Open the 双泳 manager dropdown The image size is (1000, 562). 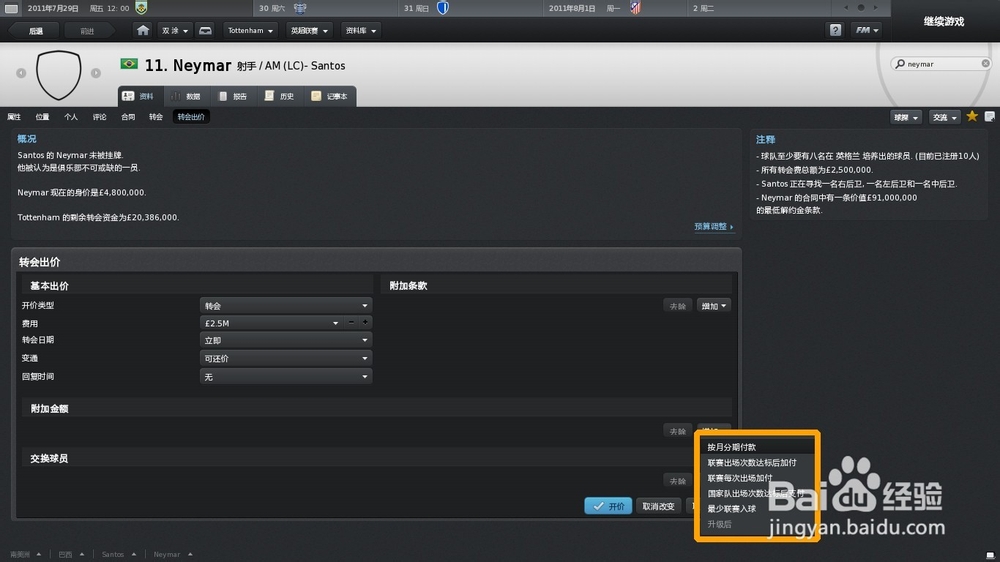(174, 30)
